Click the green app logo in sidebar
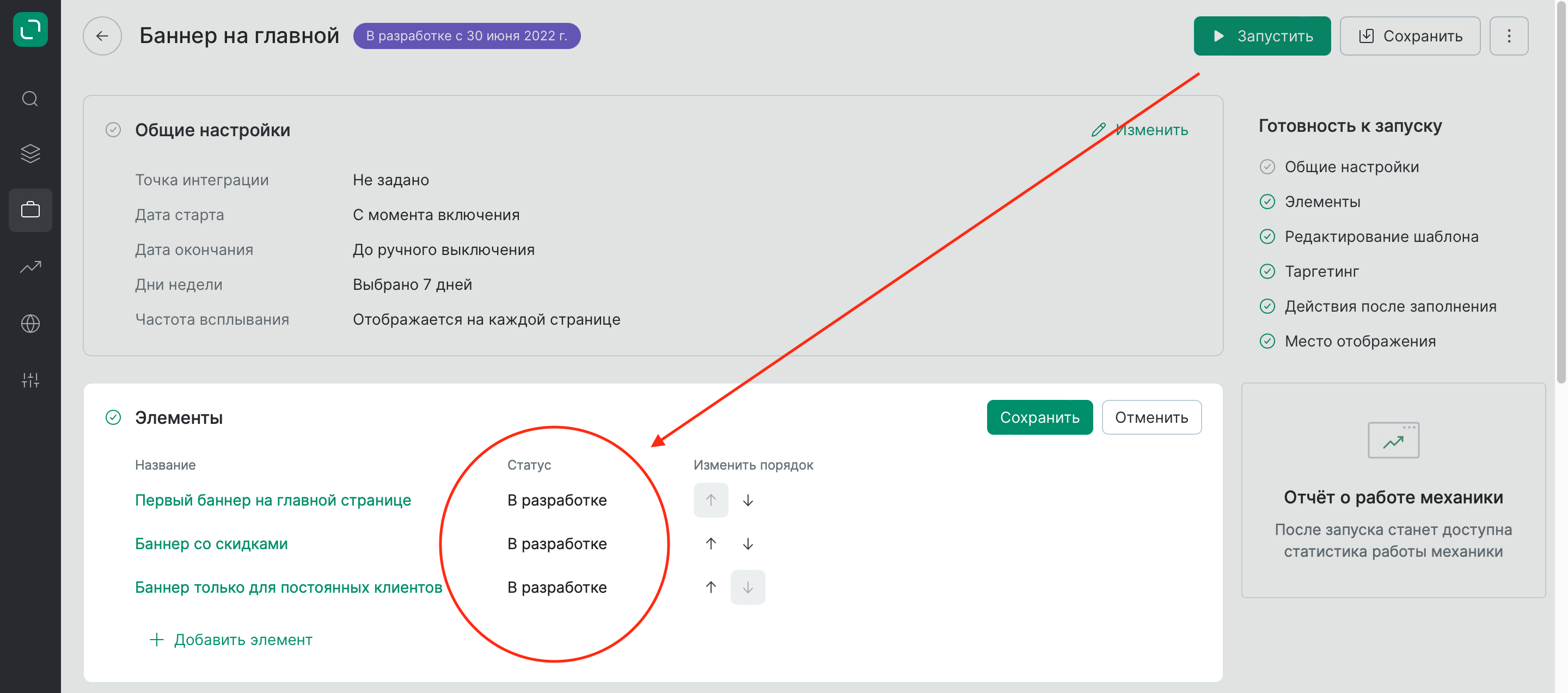1568x693 pixels. pos(30,29)
